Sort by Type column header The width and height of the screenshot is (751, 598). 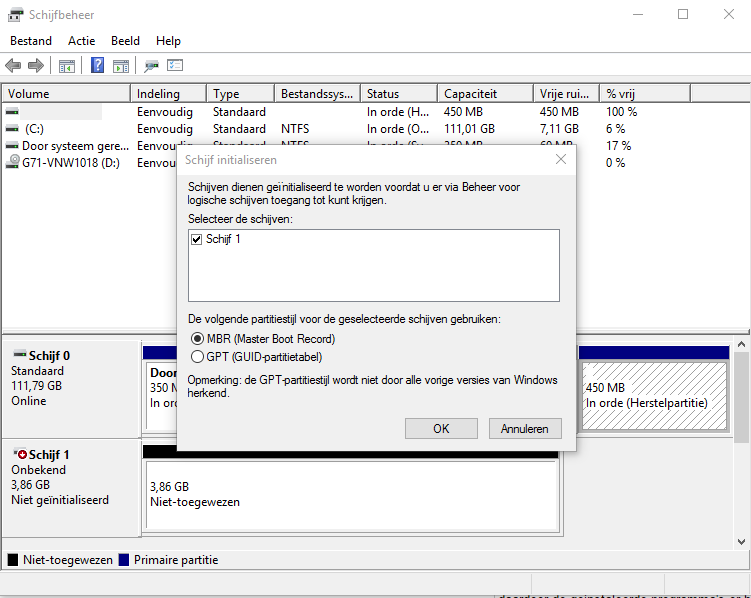pos(241,93)
